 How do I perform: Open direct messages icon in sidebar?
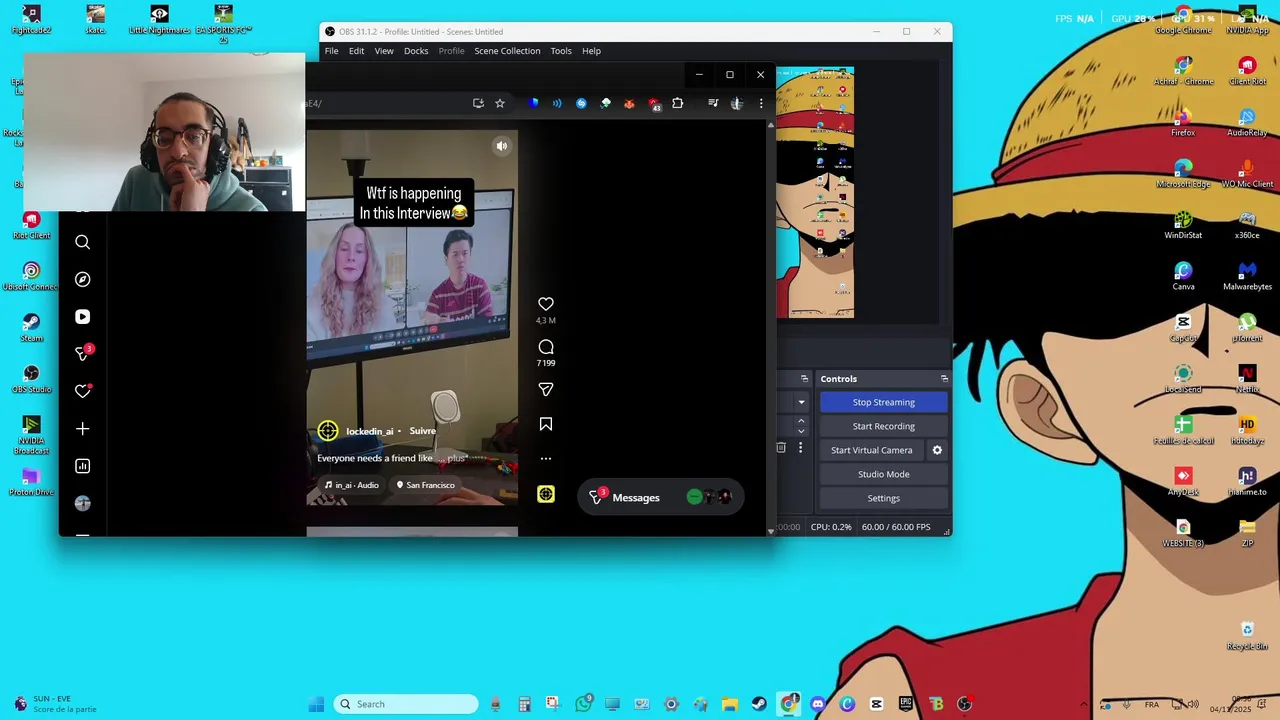[83, 353]
